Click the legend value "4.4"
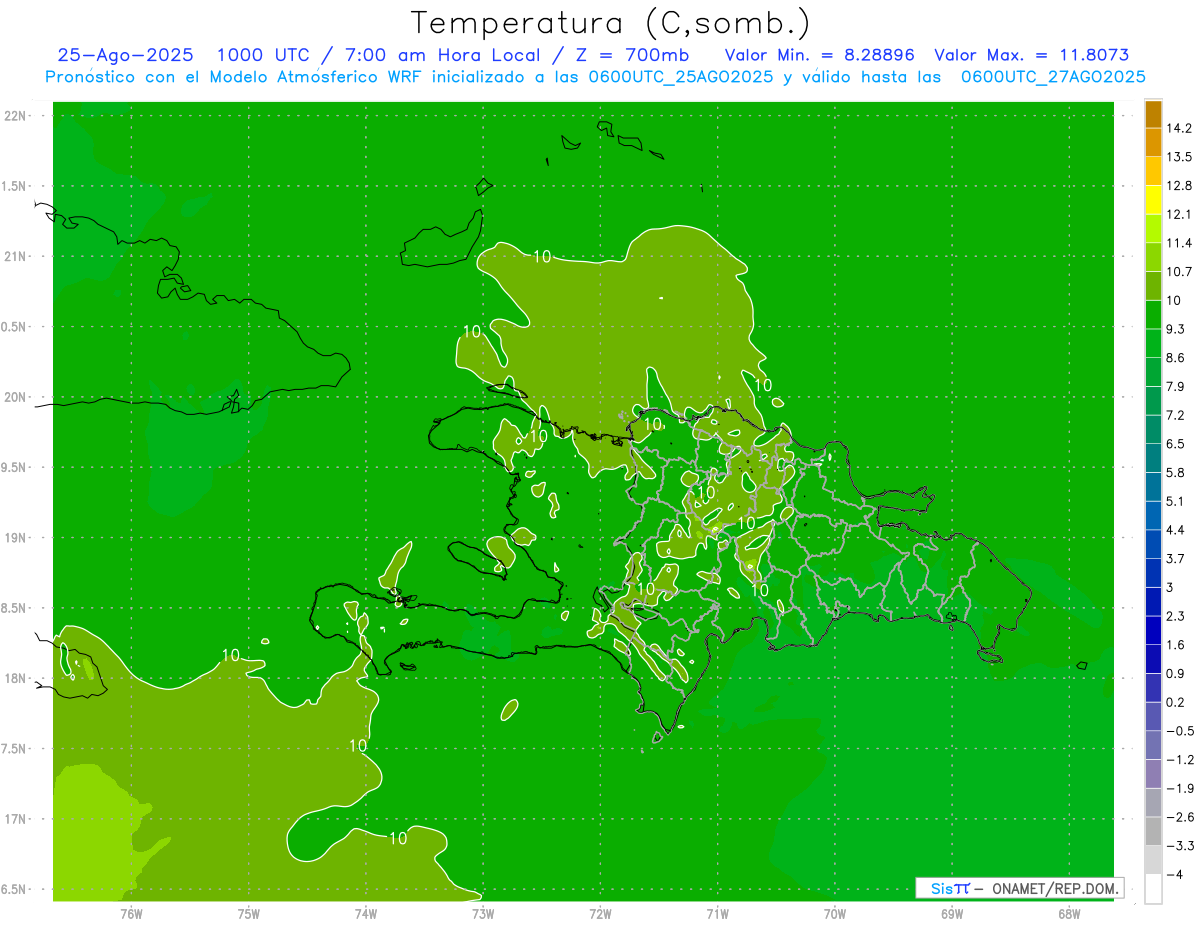 coord(1176,529)
